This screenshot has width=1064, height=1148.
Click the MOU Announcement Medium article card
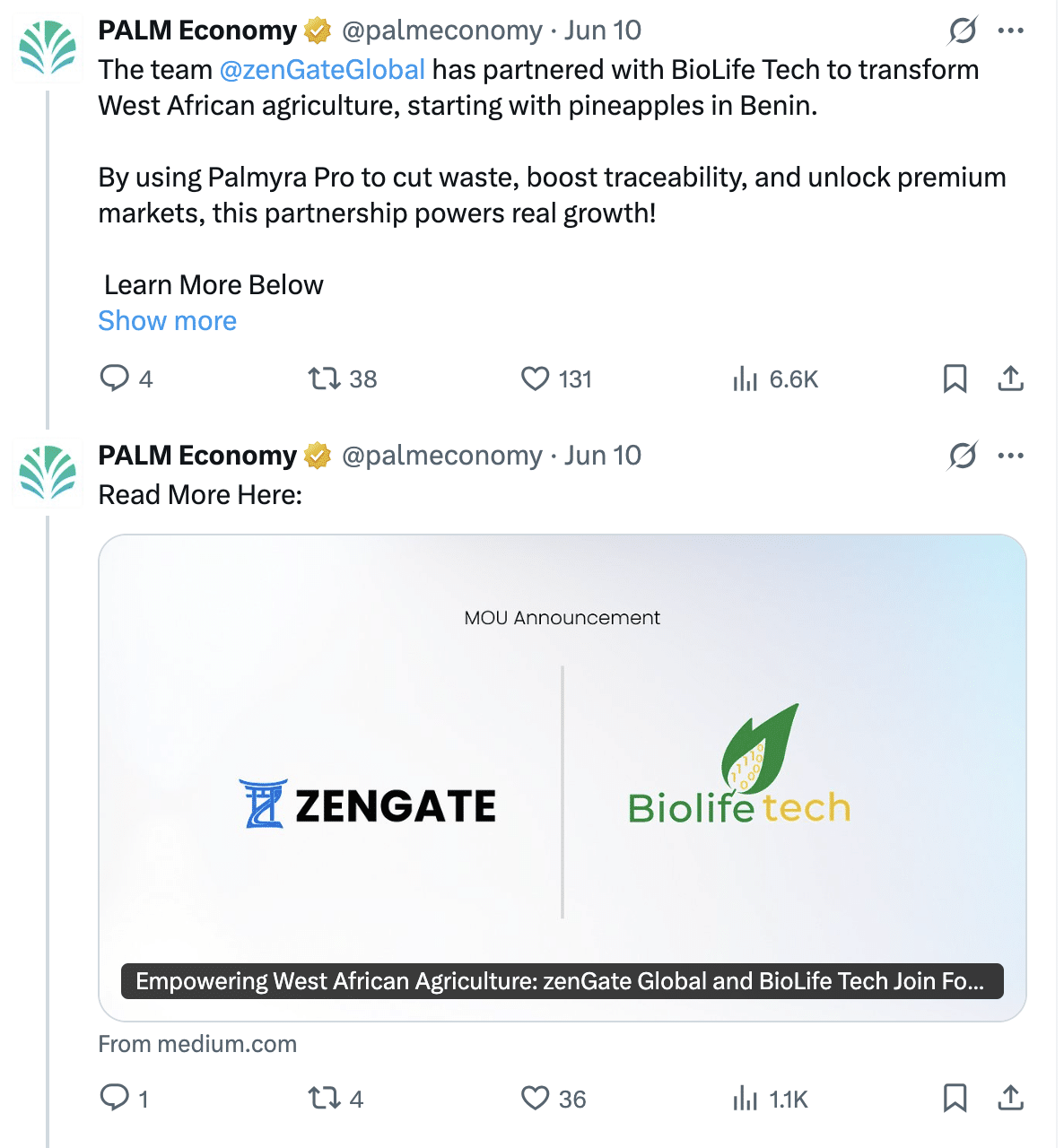click(563, 778)
